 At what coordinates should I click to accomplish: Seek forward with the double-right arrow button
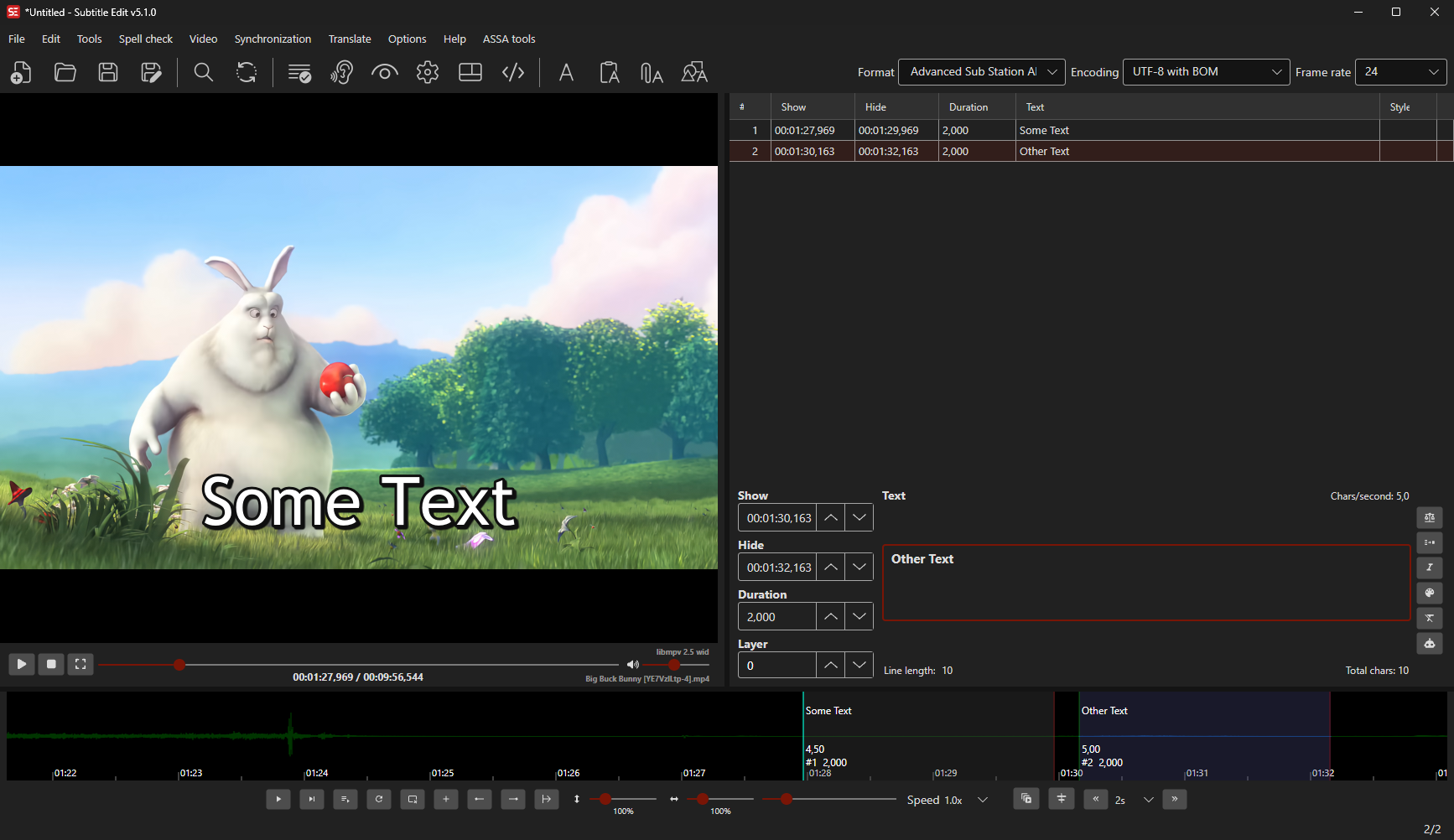point(1175,800)
